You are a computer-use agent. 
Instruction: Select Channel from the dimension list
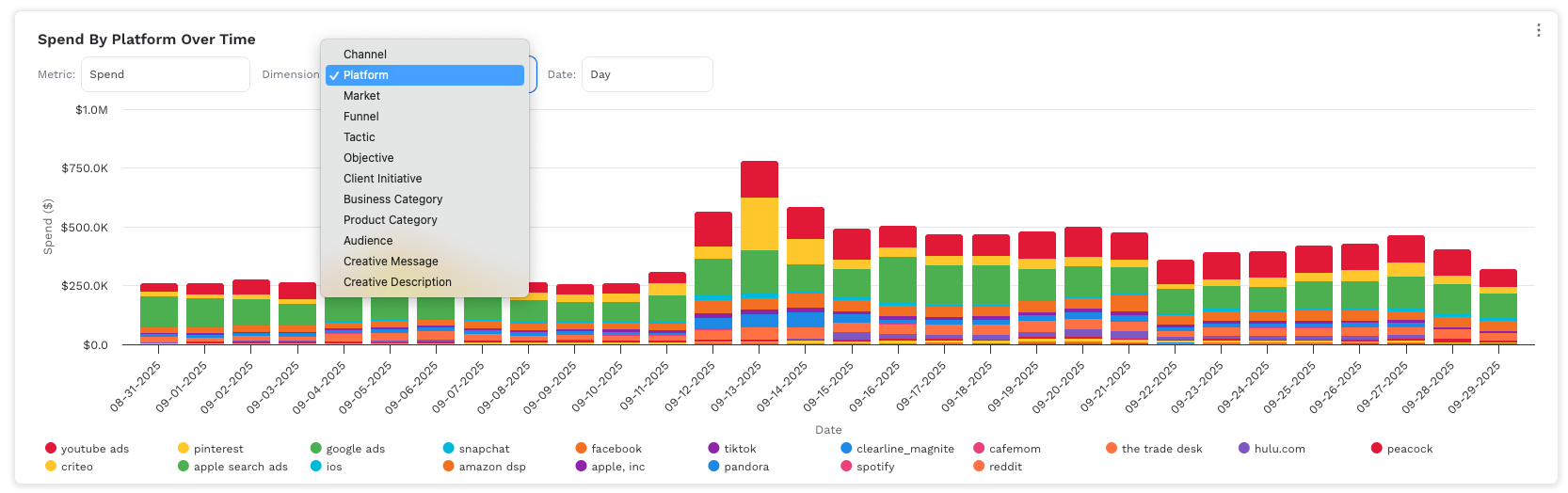[365, 55]
